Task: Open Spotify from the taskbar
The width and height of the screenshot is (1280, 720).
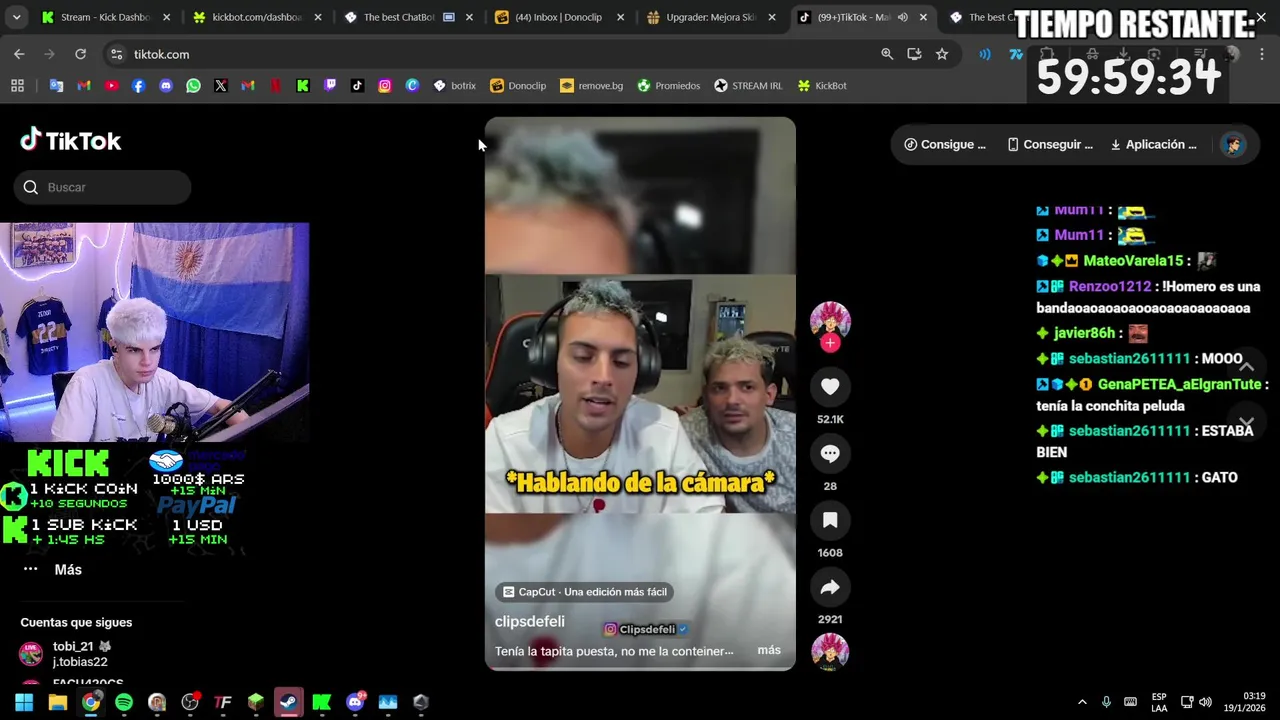Action: click(124, 702)
